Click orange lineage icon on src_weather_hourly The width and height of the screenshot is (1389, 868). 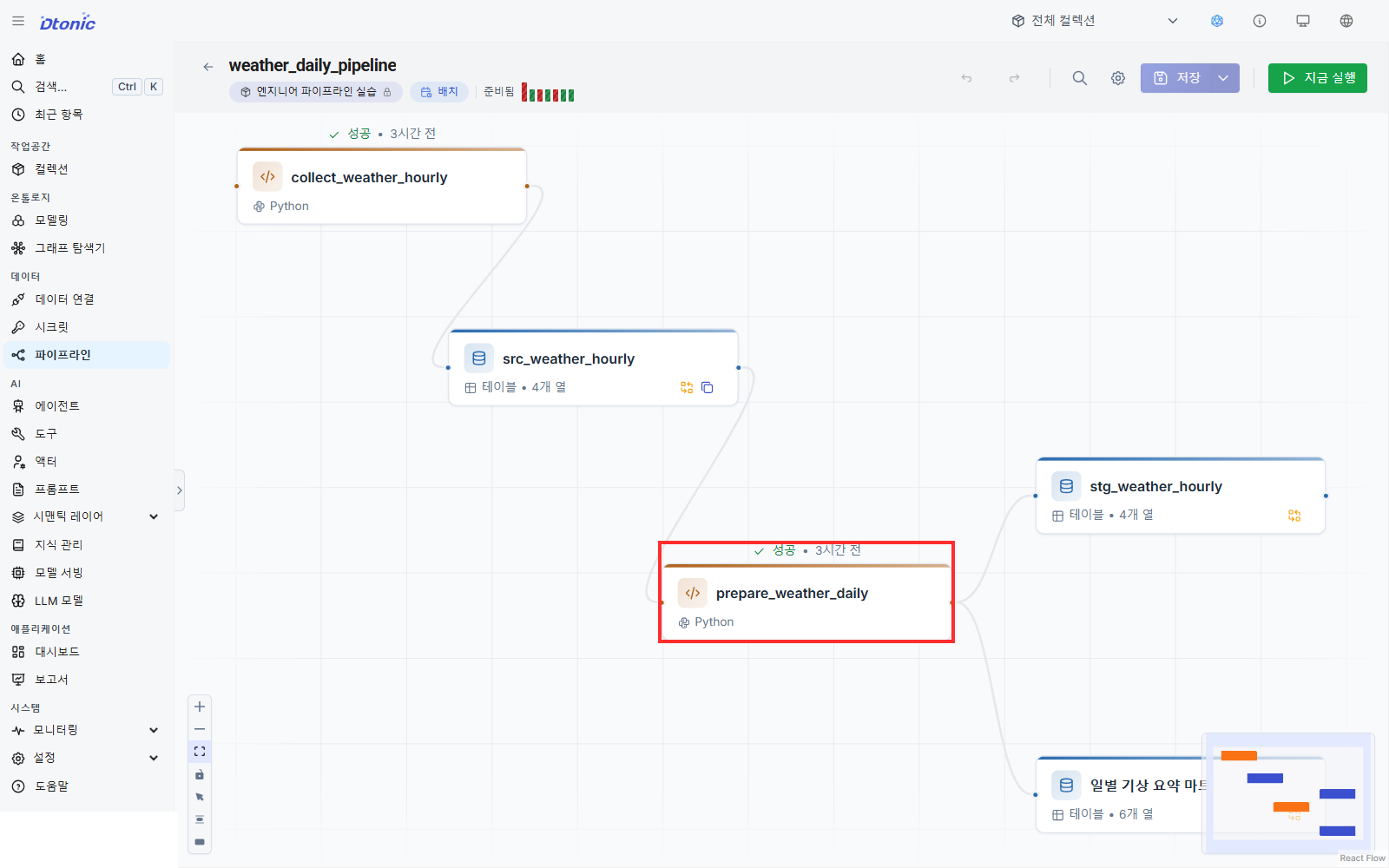pyautogui.click(x=687, y=388)
